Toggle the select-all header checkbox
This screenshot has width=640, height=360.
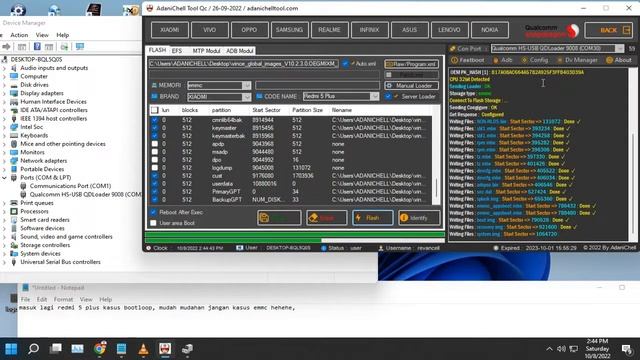point(155,110)
